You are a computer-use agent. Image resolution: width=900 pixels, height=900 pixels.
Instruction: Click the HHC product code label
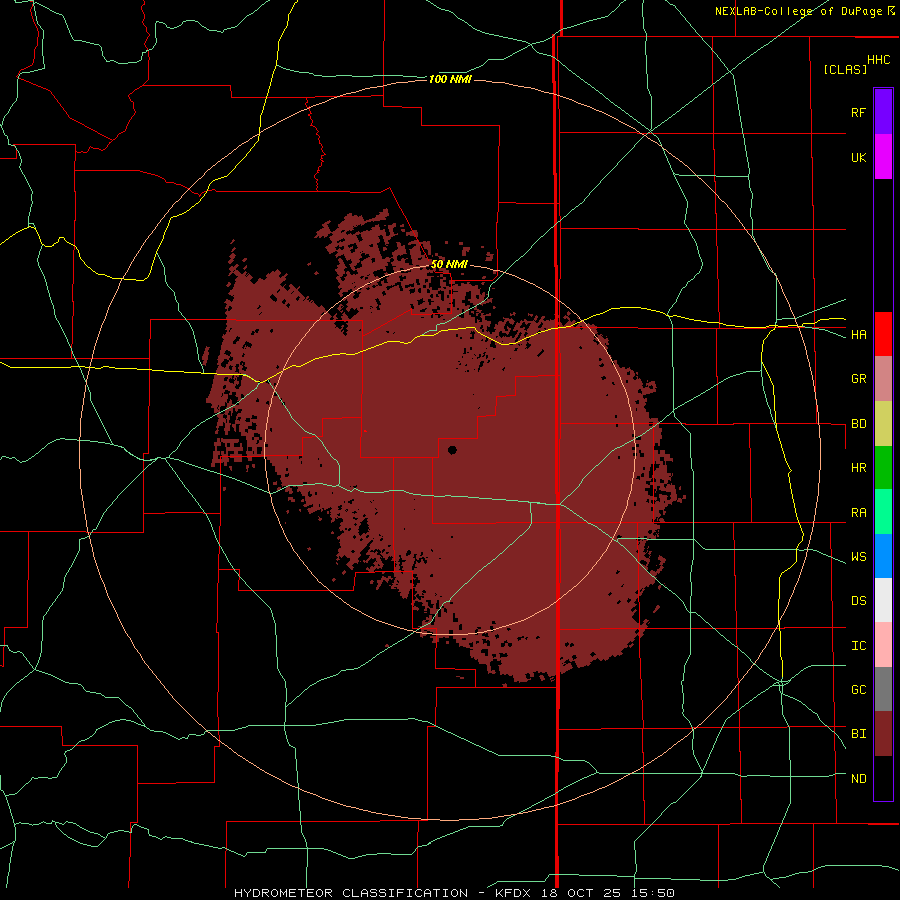click(878, 60)
